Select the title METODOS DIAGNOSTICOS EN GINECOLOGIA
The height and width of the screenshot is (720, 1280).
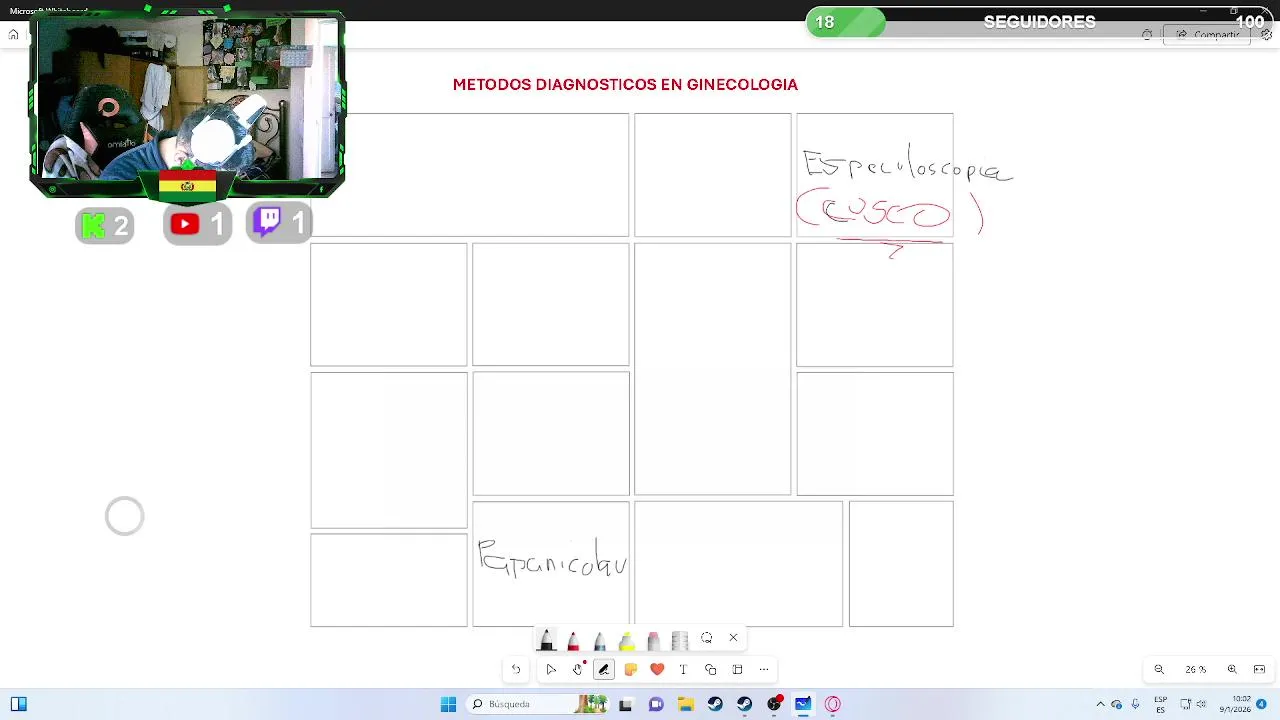[x=625, y=85]
